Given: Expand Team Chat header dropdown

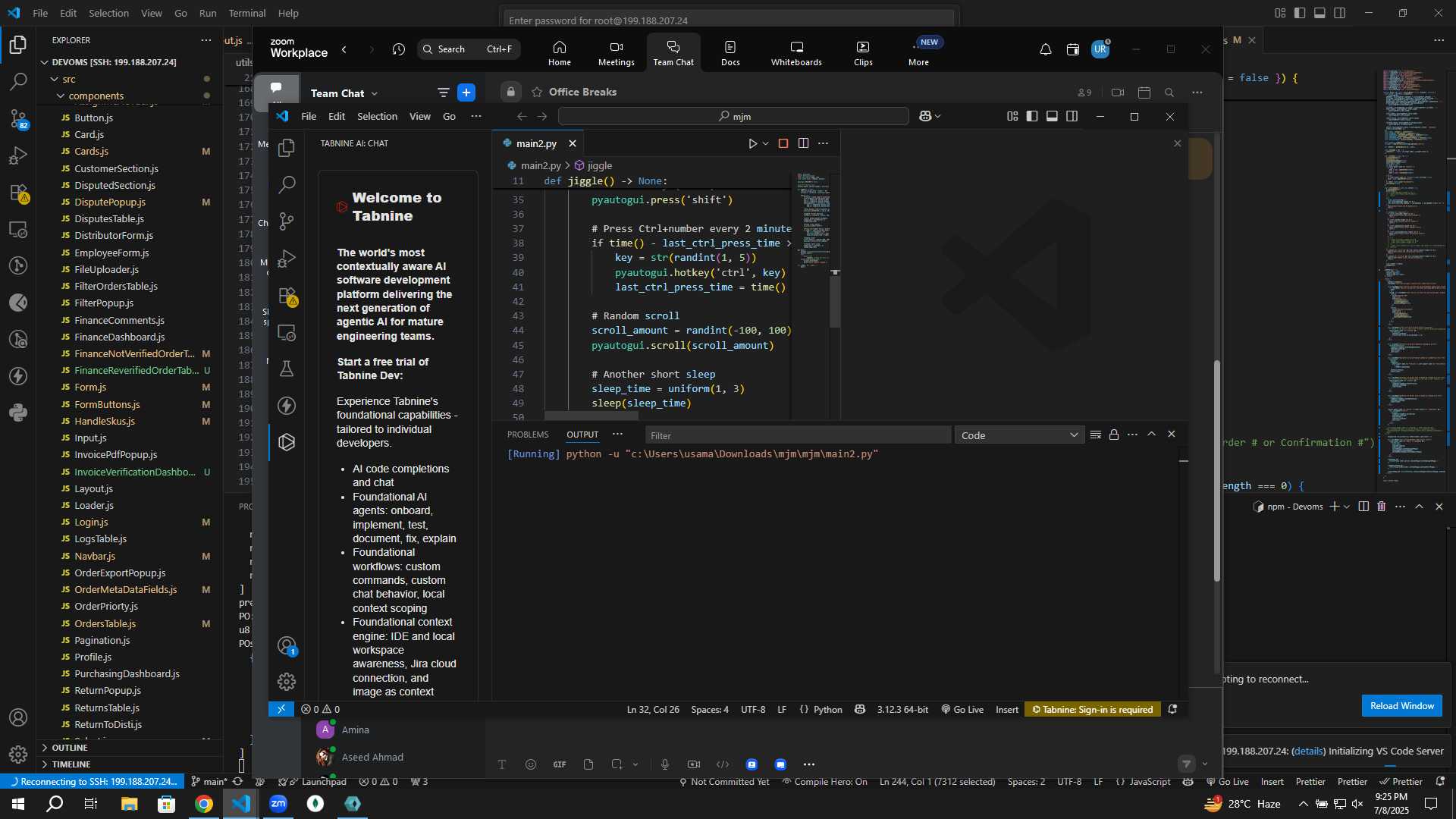Looking at the screenshot, I should point(374,93).
